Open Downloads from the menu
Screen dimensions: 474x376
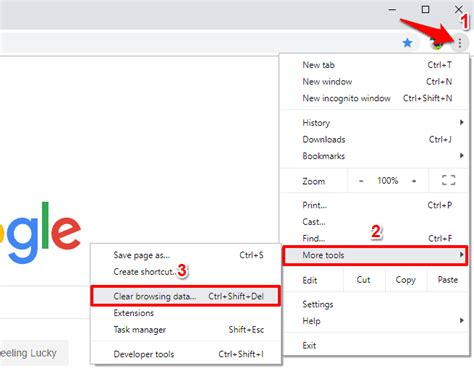[x=375, y=139]
